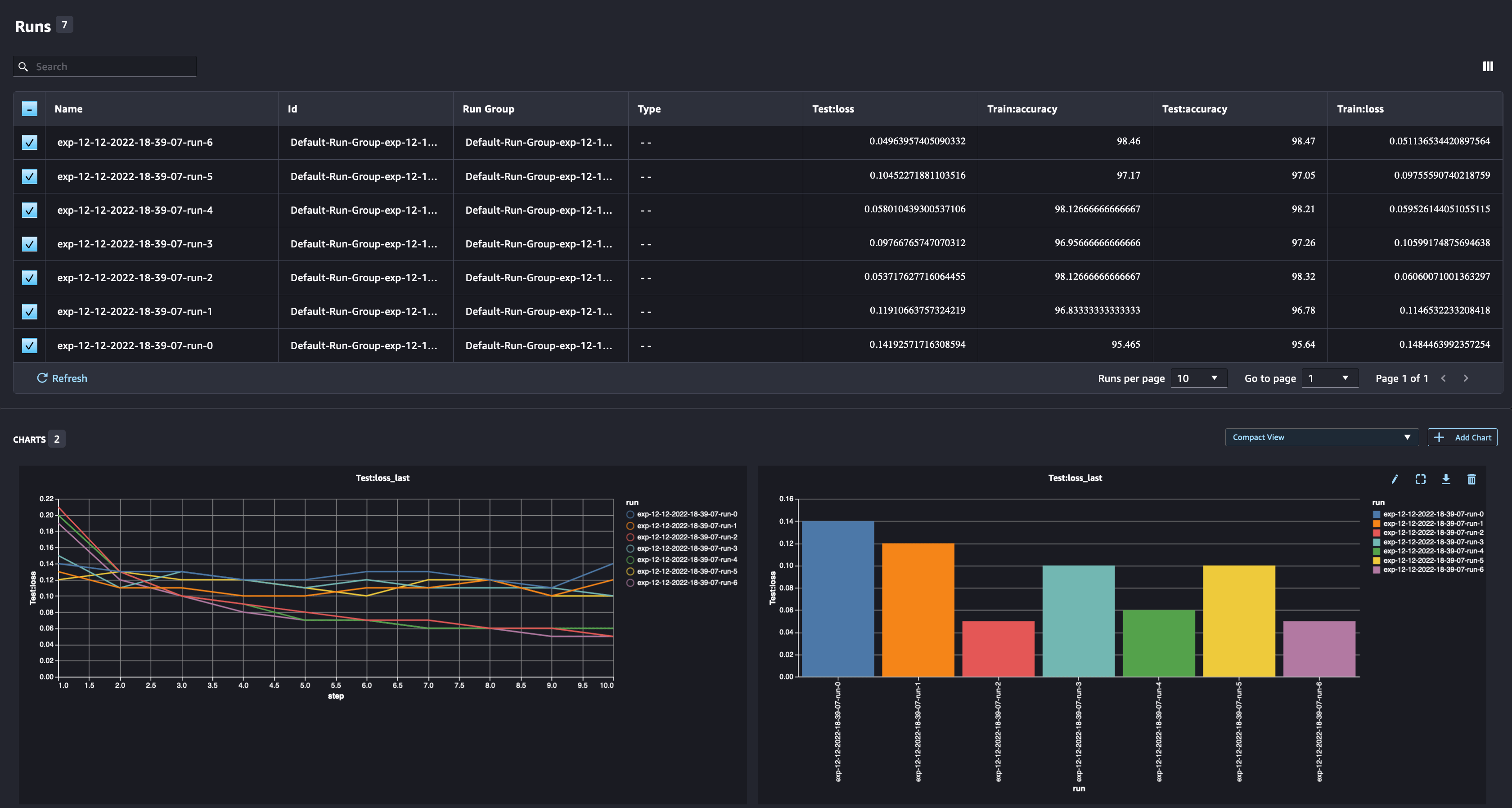Open the Go to page dropdown
1512x808 pixels.
1329,378
